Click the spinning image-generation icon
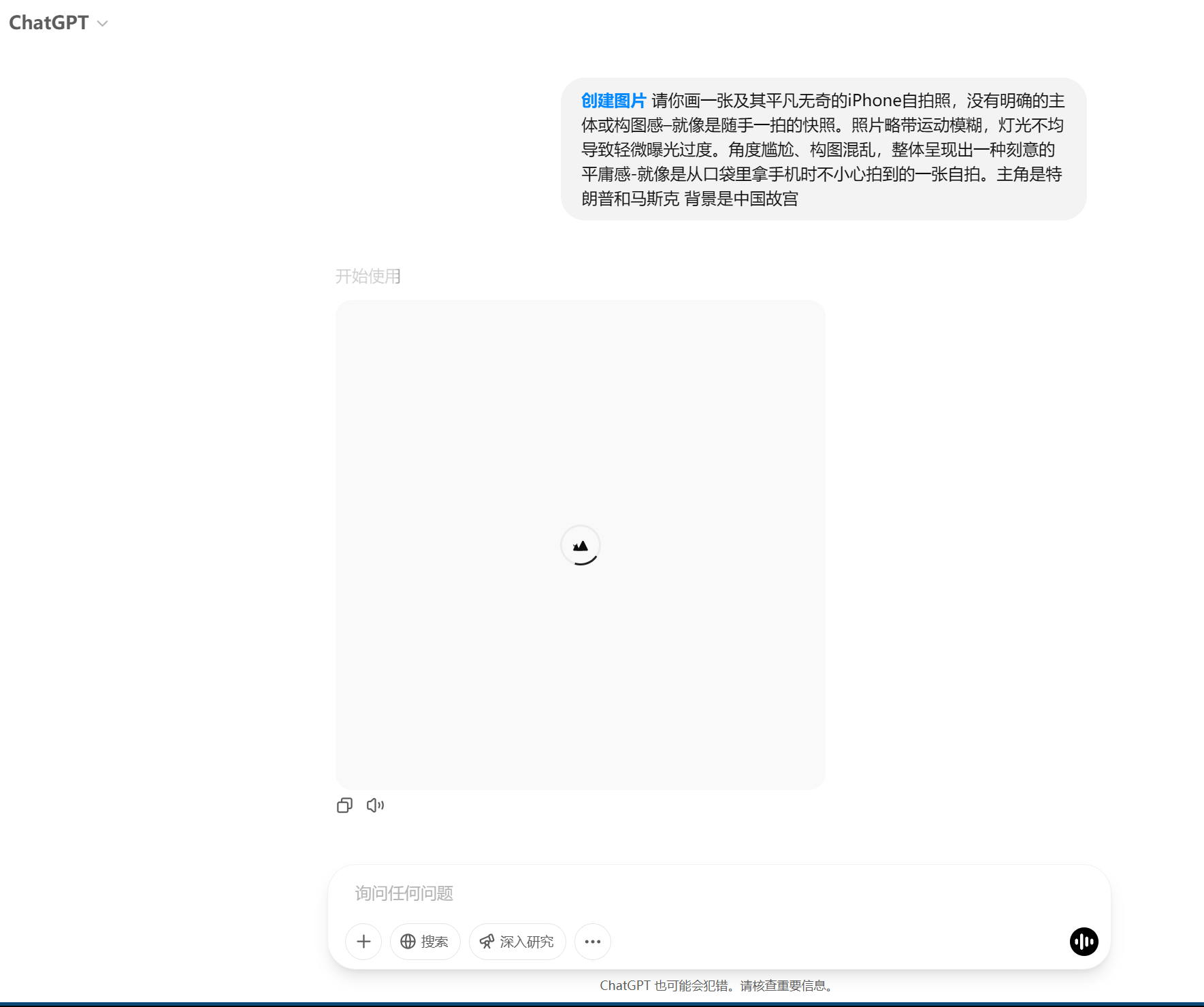Screen dimensions: 1204x1007 click(581, 545)
